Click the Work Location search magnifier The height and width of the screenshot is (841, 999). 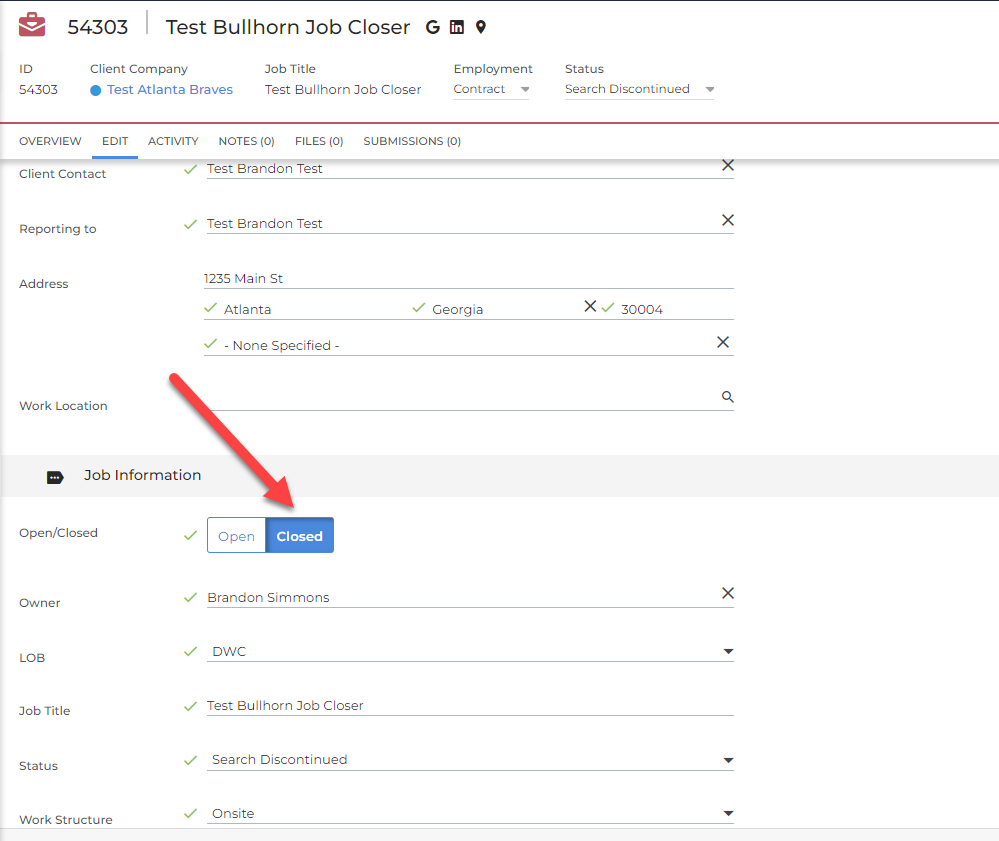(x=728, y=397)
